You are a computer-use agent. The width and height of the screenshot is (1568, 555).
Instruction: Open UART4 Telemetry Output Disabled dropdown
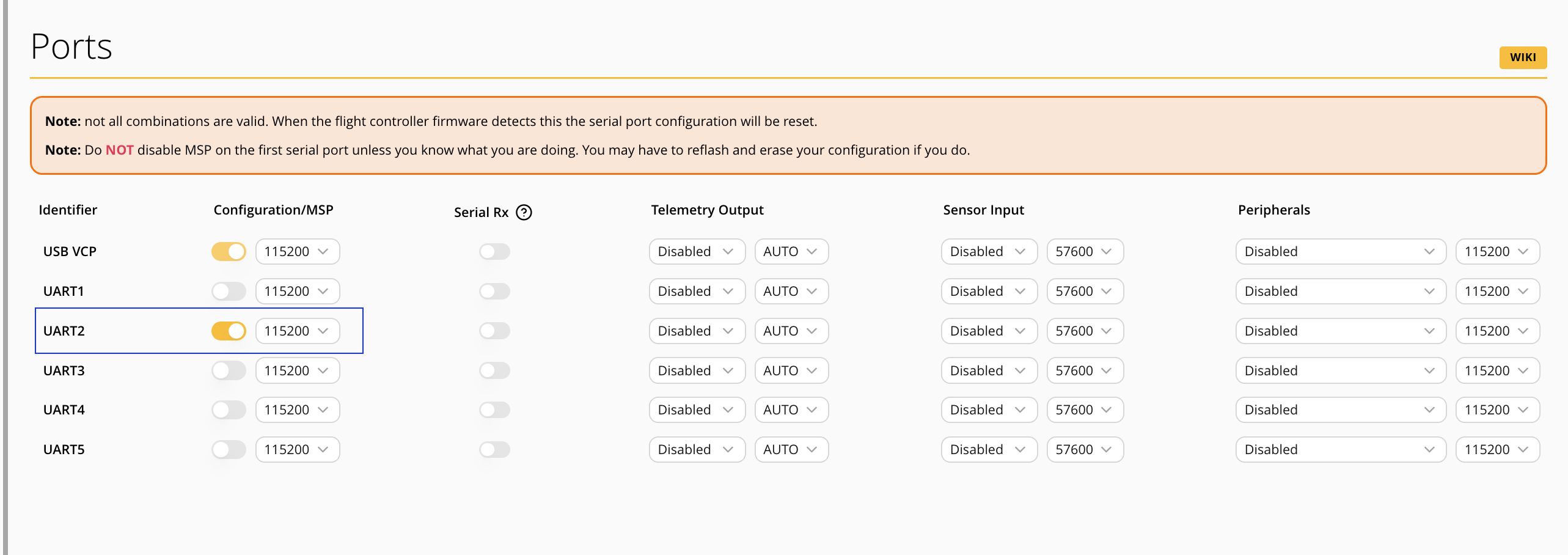pos(697,410)
